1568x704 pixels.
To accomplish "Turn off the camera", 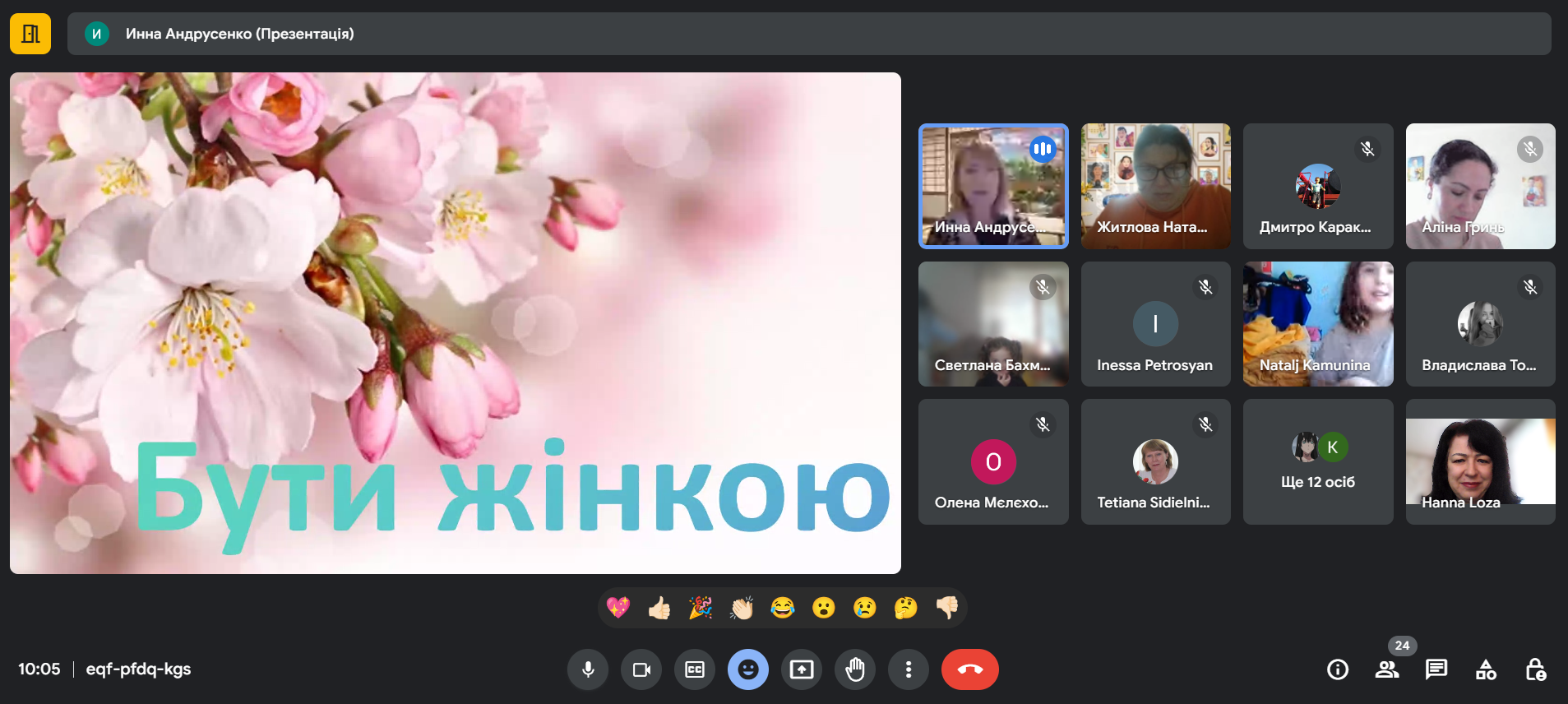I will [641, 669].
